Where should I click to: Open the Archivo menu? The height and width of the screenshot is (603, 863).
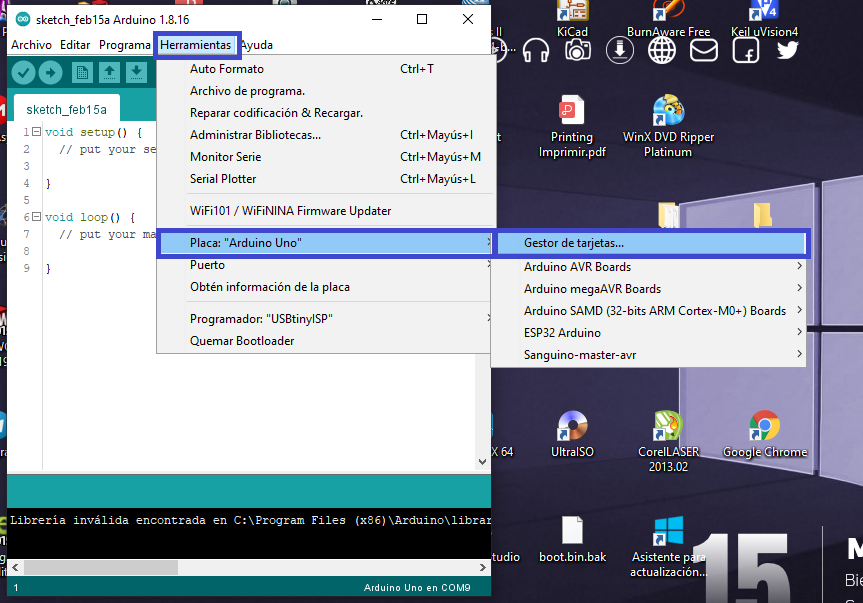click(x=31, y=45)
